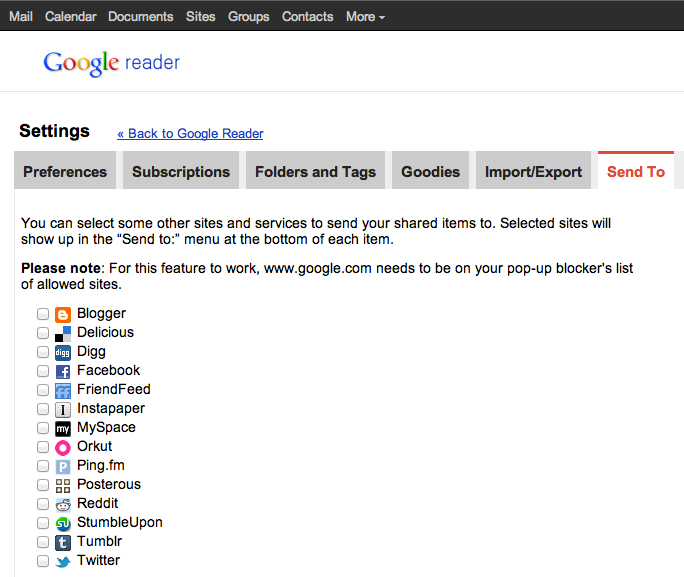Tick the StumbleUpon checkbox
Image resolution: width=684 pixels, height=577 pixels.
43,523
